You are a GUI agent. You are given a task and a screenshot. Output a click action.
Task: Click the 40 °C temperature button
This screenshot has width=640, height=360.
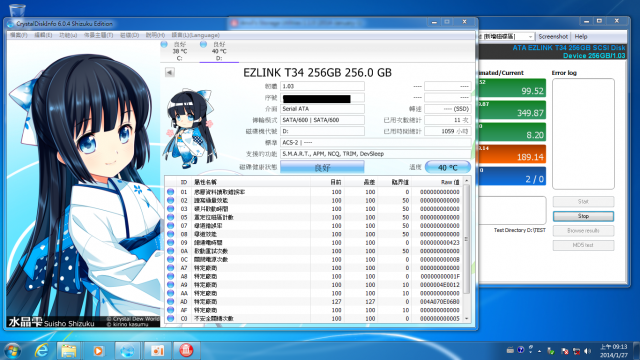coord(448,167)
